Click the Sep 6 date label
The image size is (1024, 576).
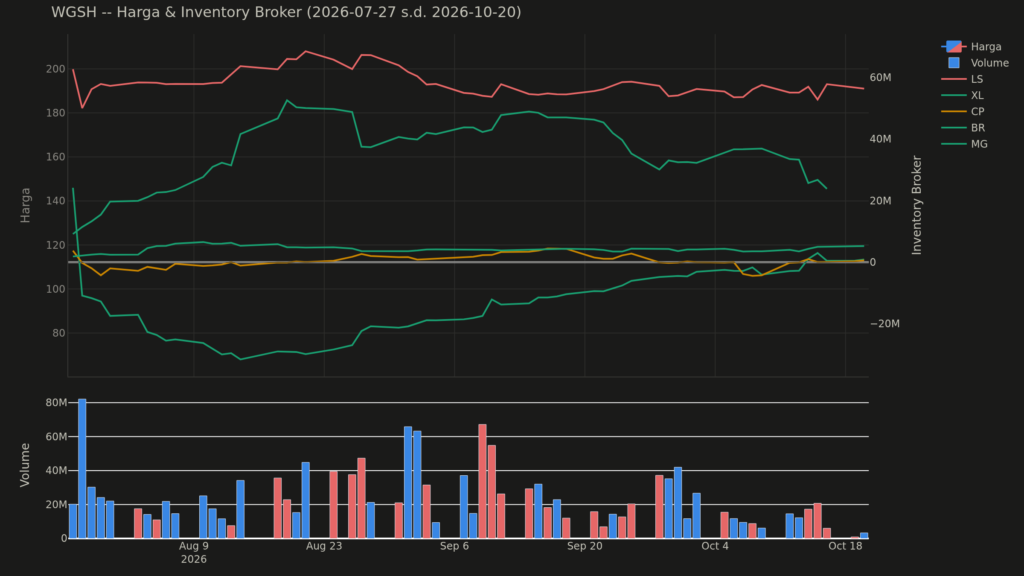click(x=455, y=546)
